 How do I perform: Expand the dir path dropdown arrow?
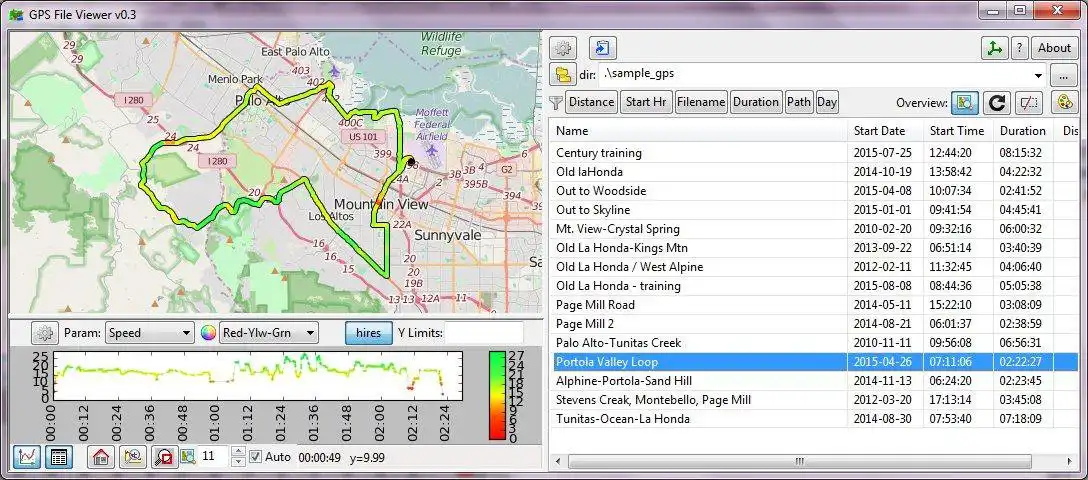pyautogui.click(x=1038, y=75)
